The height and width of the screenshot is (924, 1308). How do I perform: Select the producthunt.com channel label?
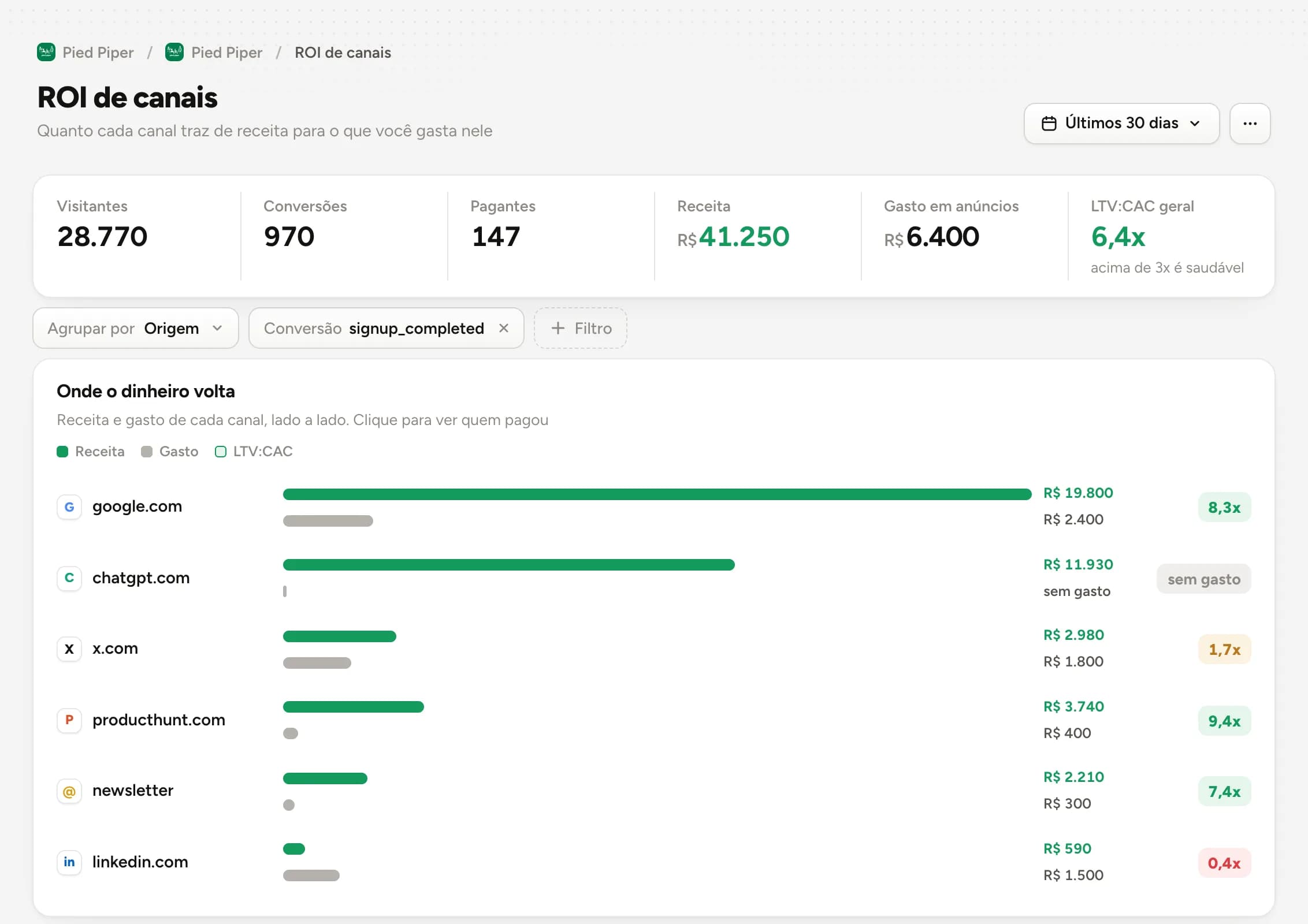pyautogui.click(x=159, y=720)
